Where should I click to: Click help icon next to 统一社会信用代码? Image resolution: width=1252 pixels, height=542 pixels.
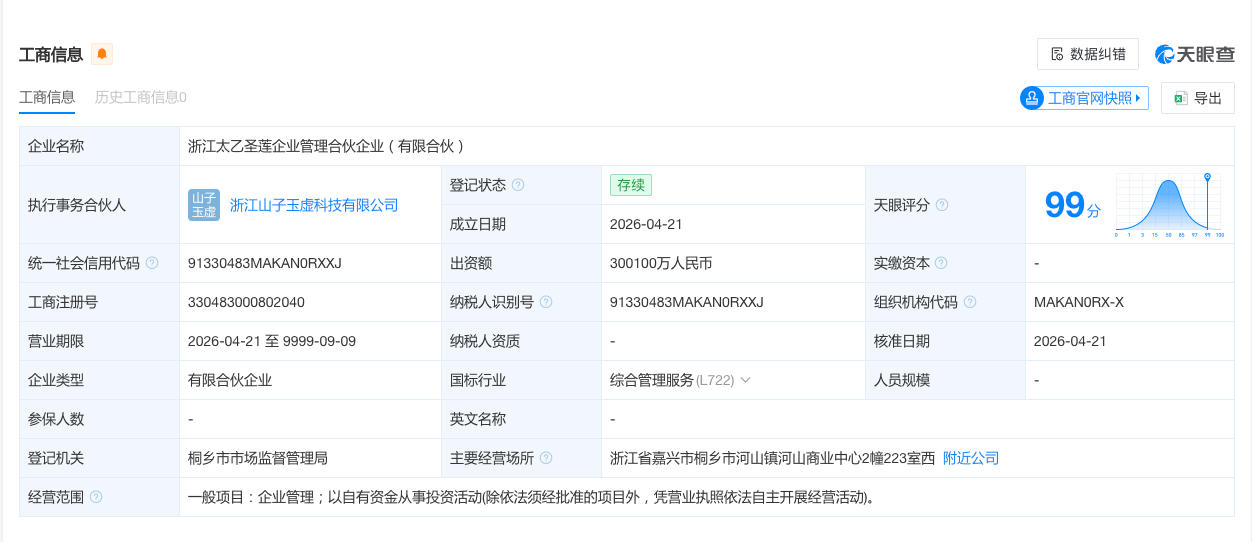152,263
